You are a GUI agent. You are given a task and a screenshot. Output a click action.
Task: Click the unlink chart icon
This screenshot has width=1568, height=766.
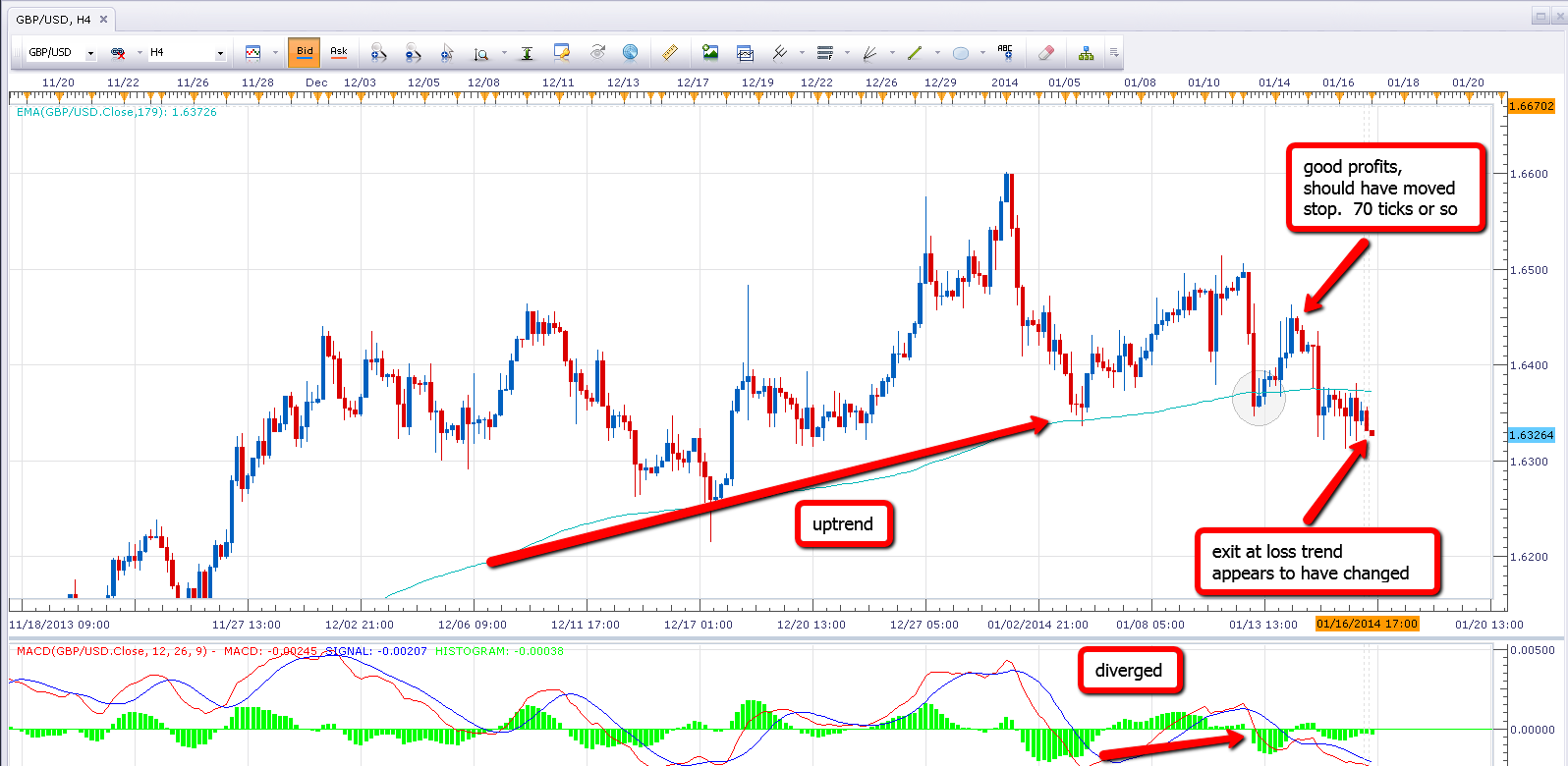[x=118, y=52]
